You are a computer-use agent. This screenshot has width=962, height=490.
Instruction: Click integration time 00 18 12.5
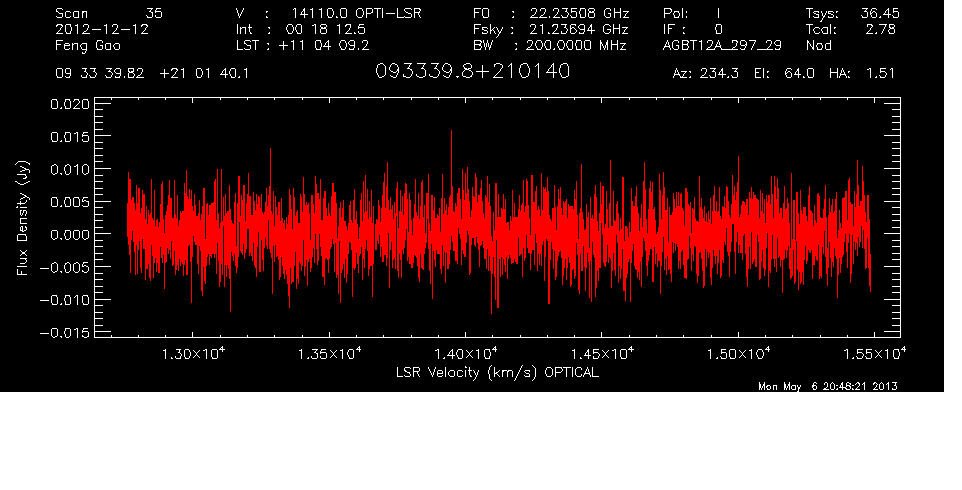point(325,29)
